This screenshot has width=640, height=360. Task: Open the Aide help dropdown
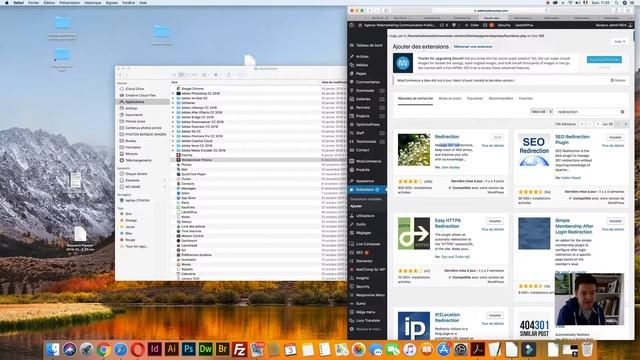(x=619, y=42)
